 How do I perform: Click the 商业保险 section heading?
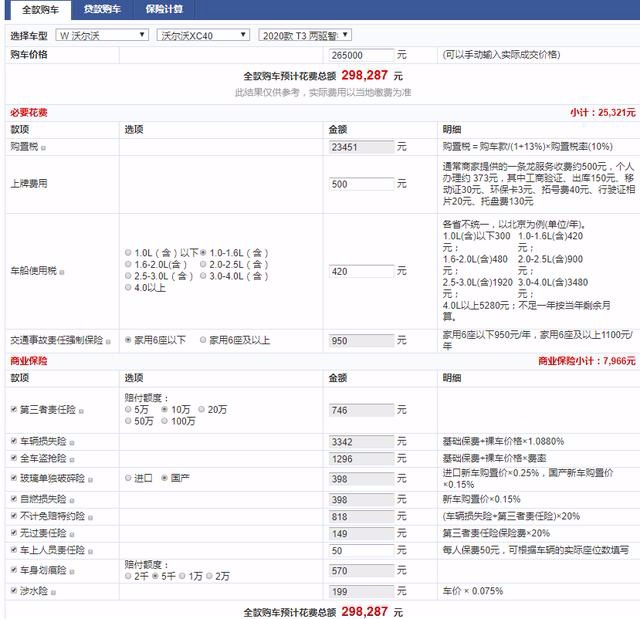(x=29, y=361)
